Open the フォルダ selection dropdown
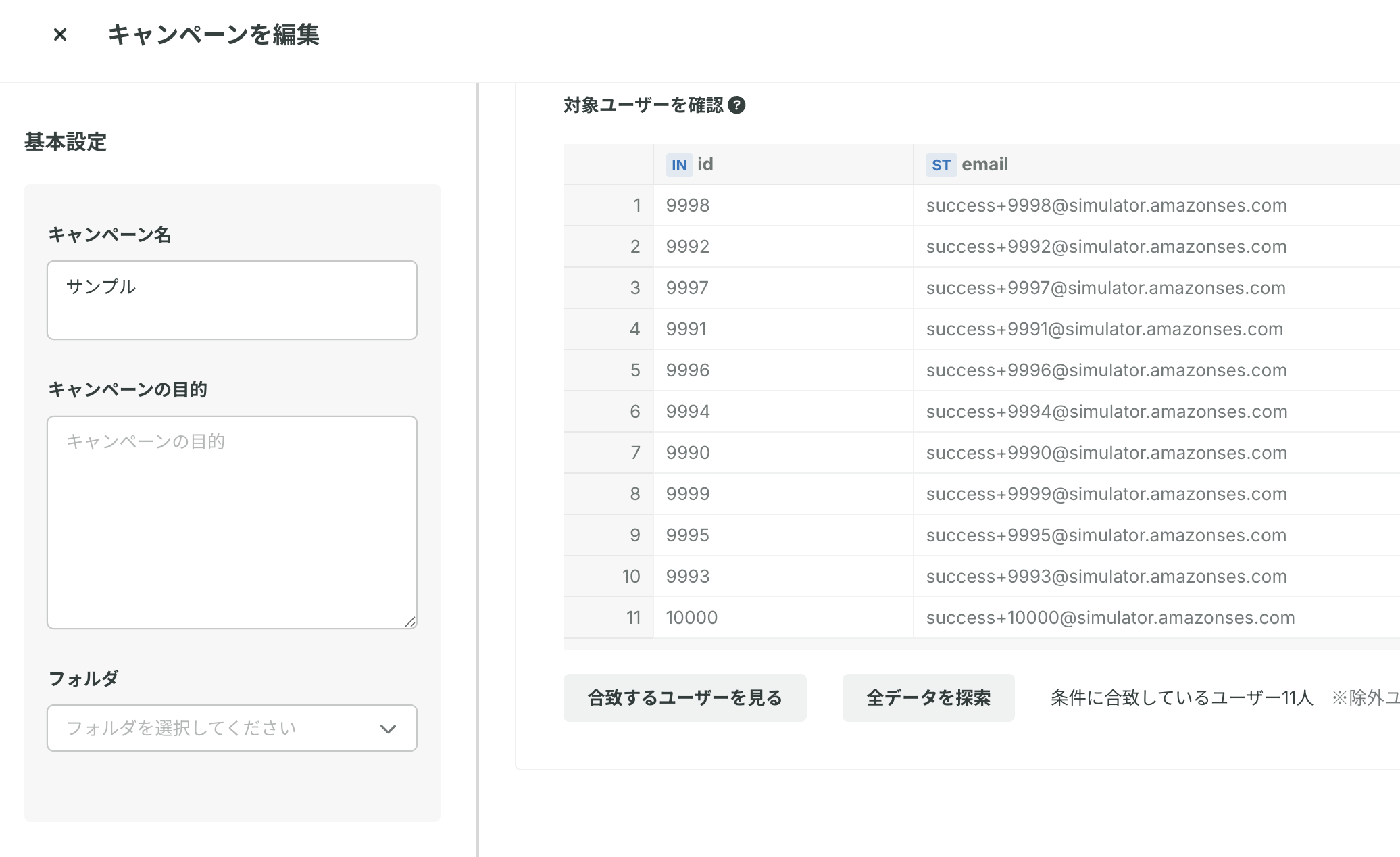The width and height of the screenshot is (1400, 857). [x=231, y=728]
